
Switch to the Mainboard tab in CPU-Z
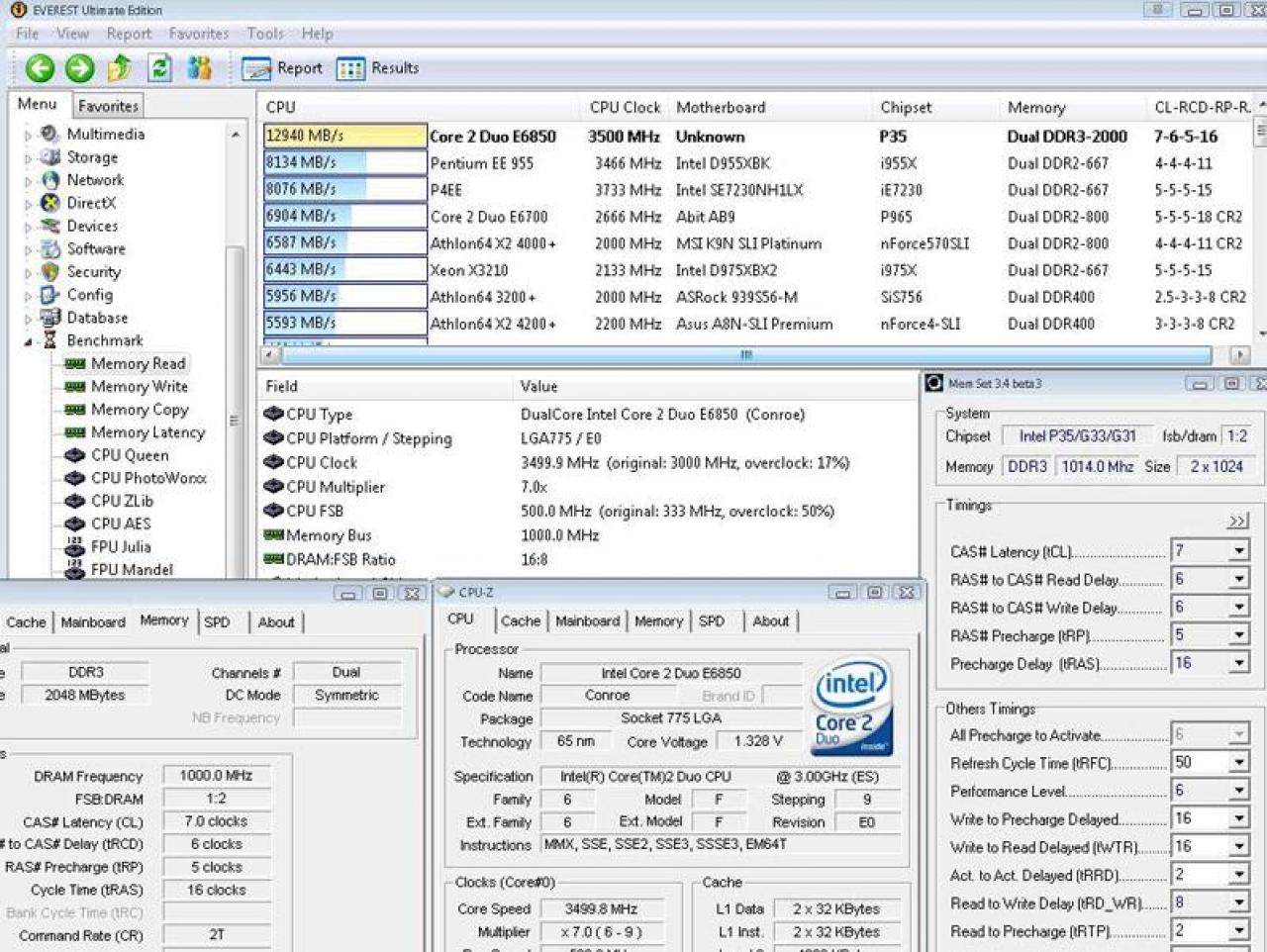pyautogui.click(x=587, y=621)
